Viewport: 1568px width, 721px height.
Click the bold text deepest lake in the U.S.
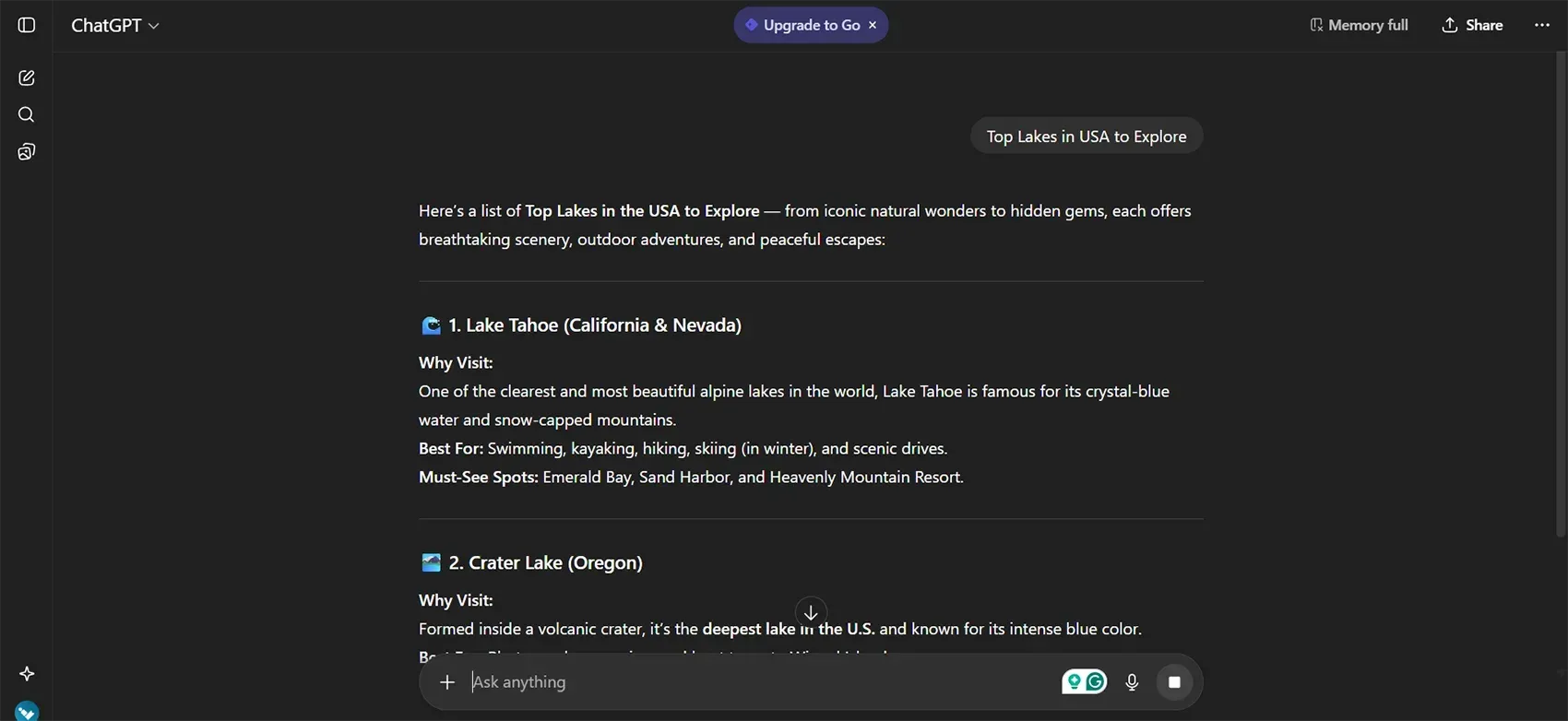point(789,629)
